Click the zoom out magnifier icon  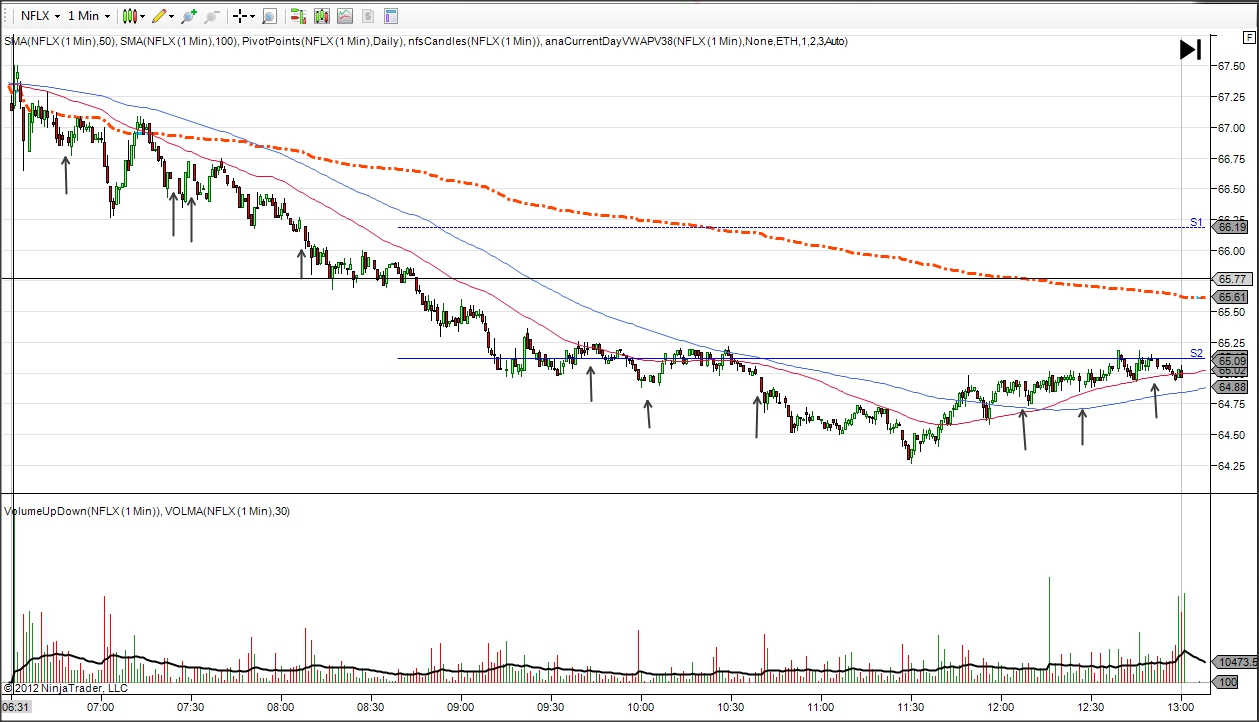click(212, 16)
